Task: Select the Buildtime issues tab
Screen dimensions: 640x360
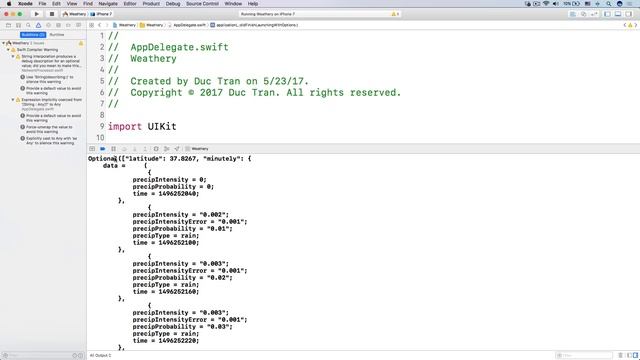Action: [x=33, y=35]
